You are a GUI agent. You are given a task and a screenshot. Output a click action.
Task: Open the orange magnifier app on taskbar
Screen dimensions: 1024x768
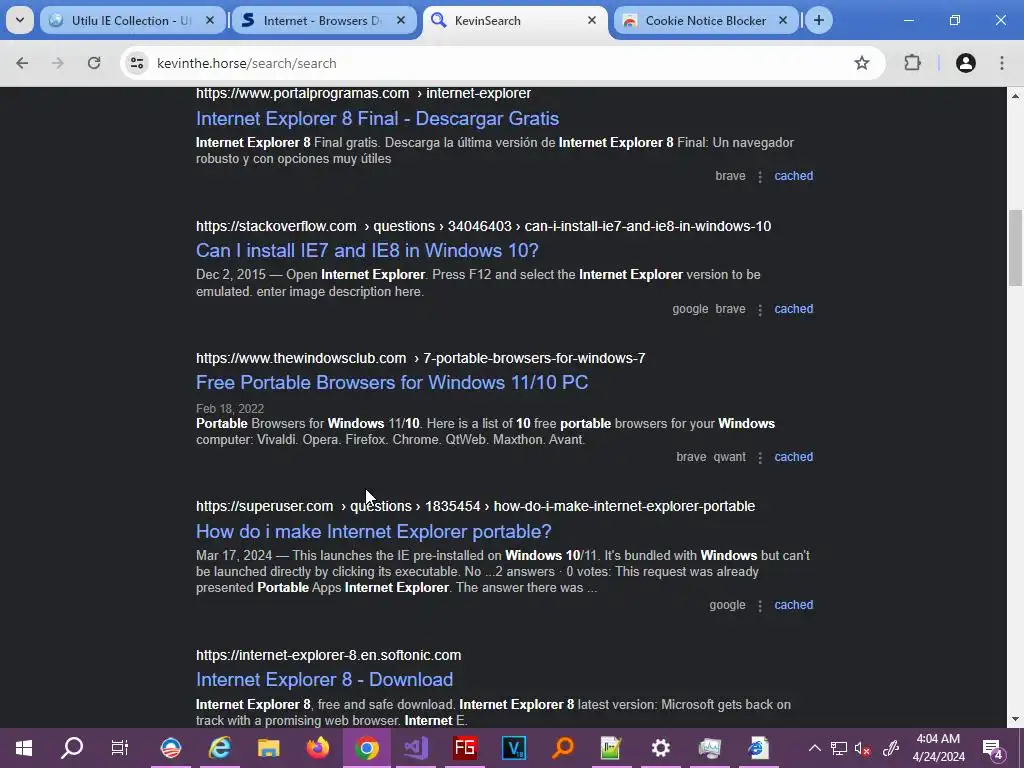(x=562, y=748)
